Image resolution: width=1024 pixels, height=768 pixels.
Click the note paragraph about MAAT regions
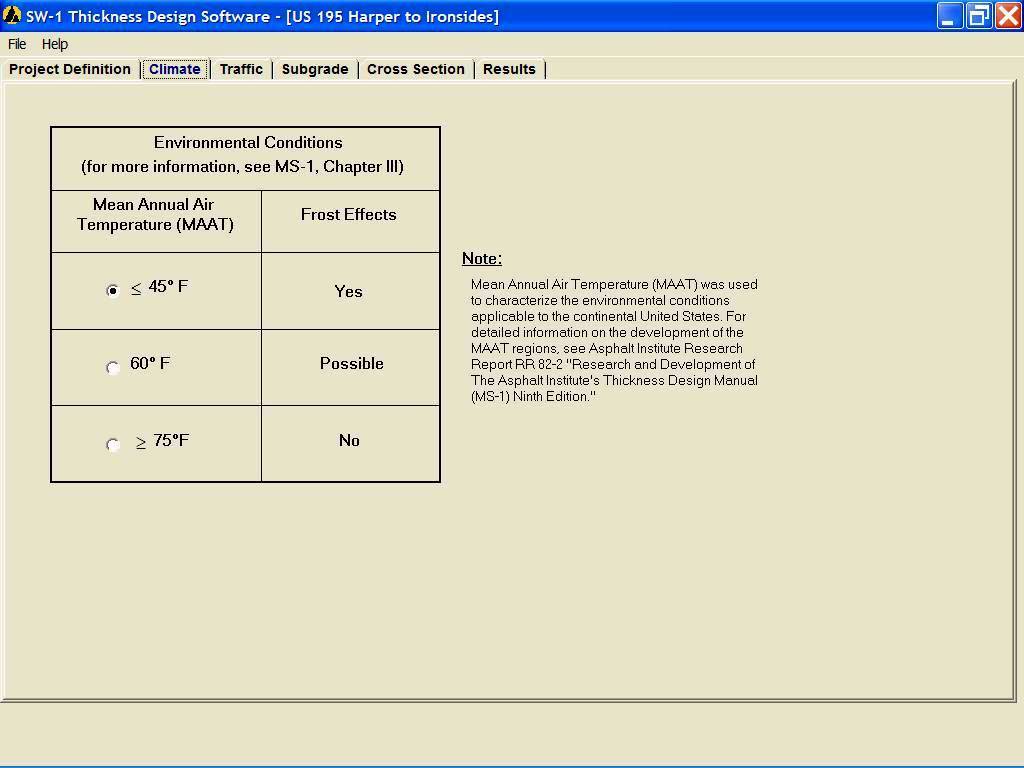(x=614, y=340)
